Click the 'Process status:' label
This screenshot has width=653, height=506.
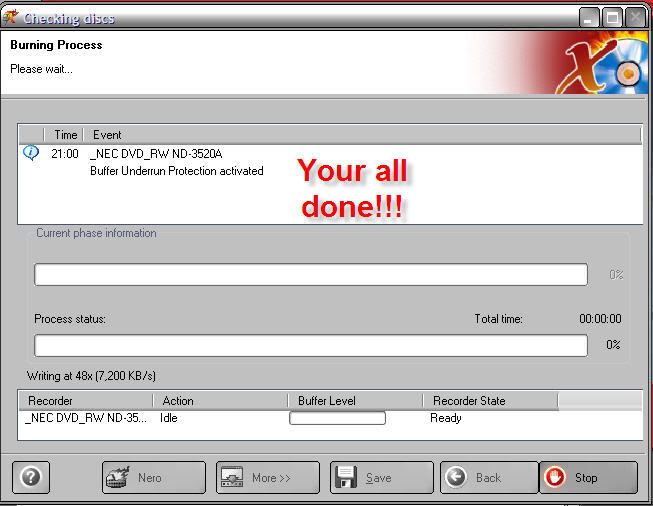(70, 319)
